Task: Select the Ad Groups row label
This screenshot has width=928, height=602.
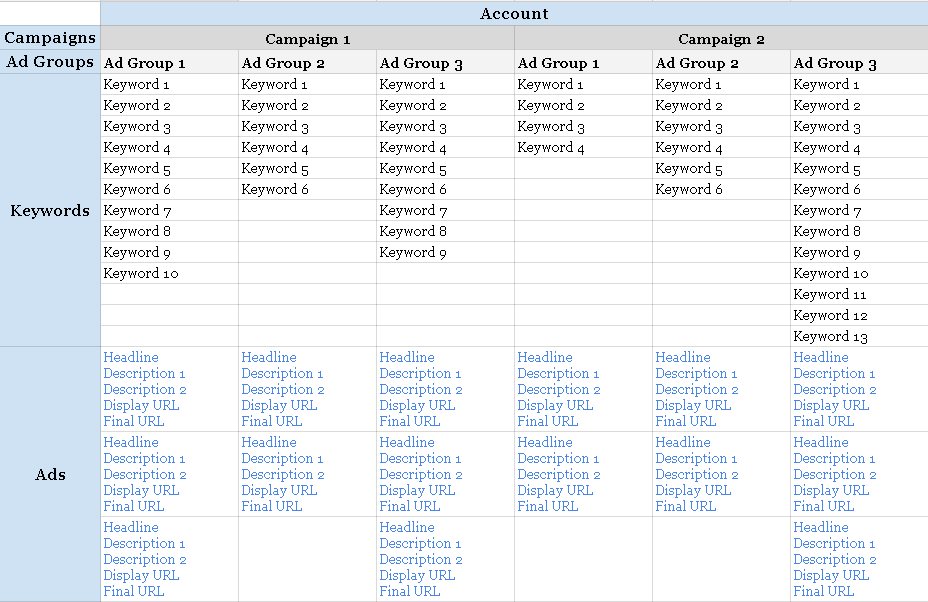Action: [x=50, y=62]
